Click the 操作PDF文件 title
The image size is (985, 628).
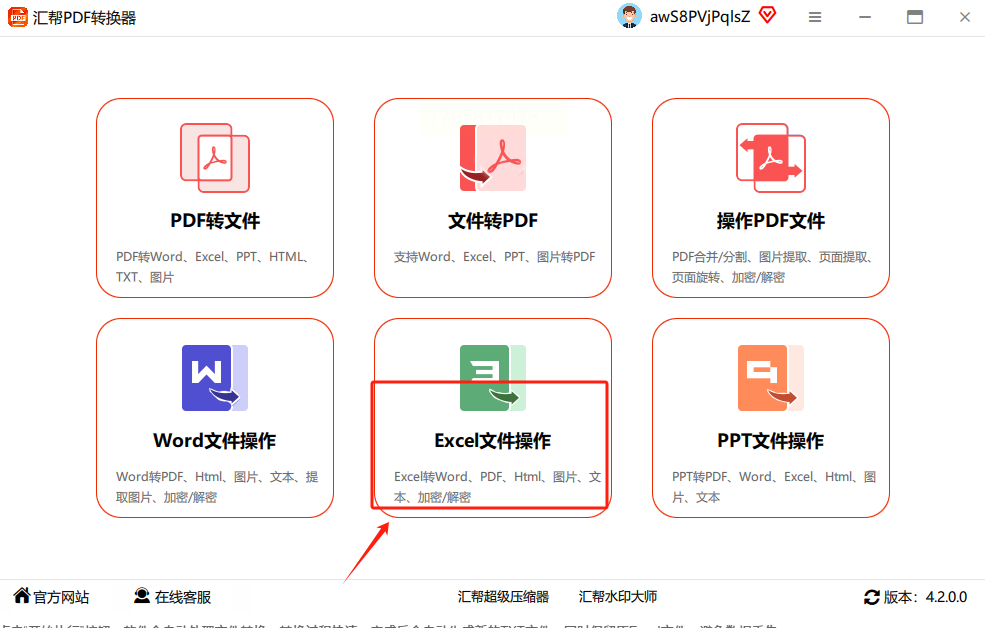tap(771, 220)
